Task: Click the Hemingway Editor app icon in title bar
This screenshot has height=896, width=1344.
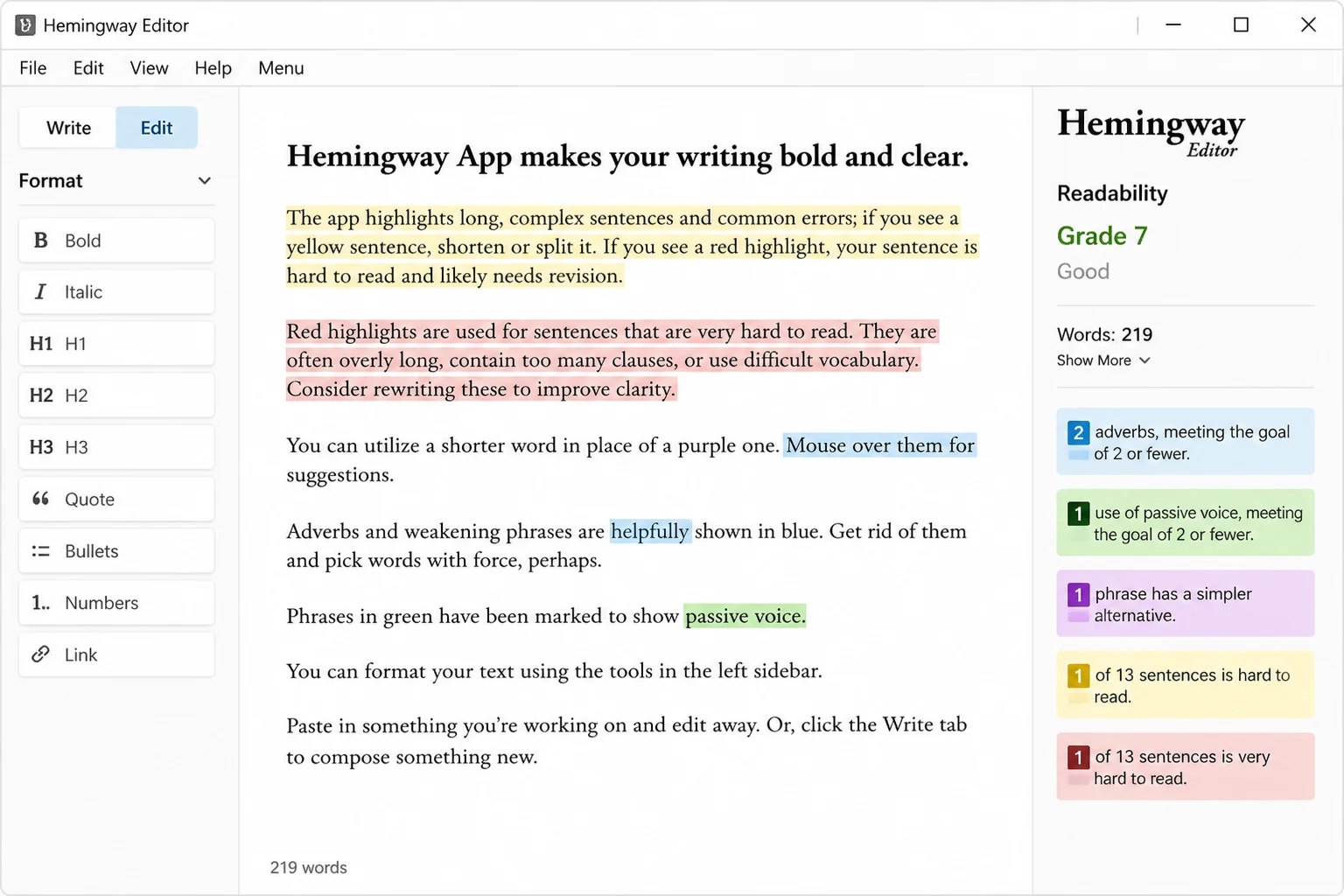Action: pos(25,25)
